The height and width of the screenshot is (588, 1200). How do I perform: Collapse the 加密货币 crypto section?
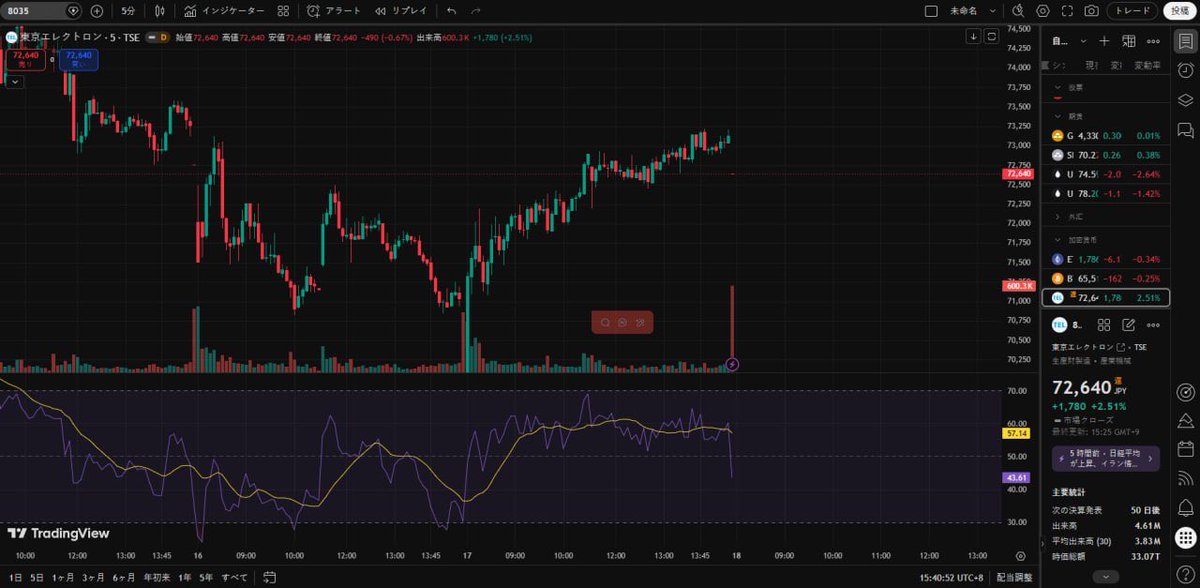1058,240
